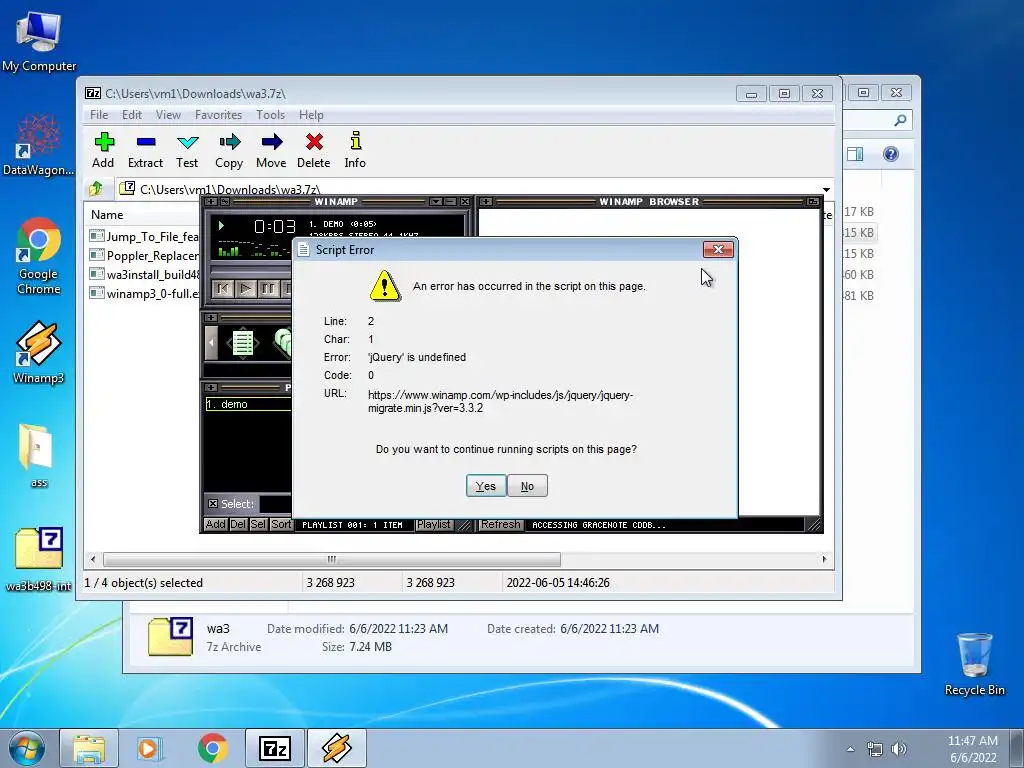Select winamp3_0-full.exe file in 7-Zip list
This screenshot has width=1024, height=768.
[144, 293]
